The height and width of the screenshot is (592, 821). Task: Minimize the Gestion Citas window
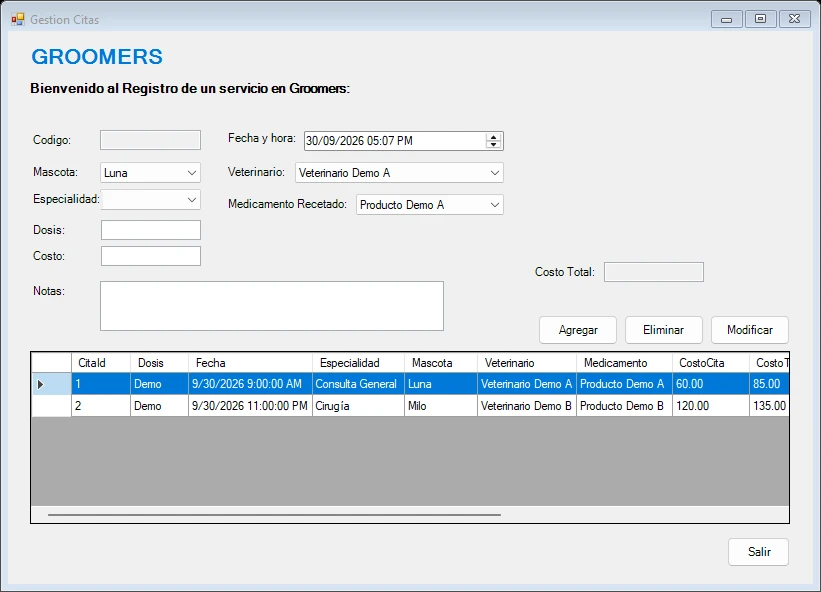(x=726, y=19)
